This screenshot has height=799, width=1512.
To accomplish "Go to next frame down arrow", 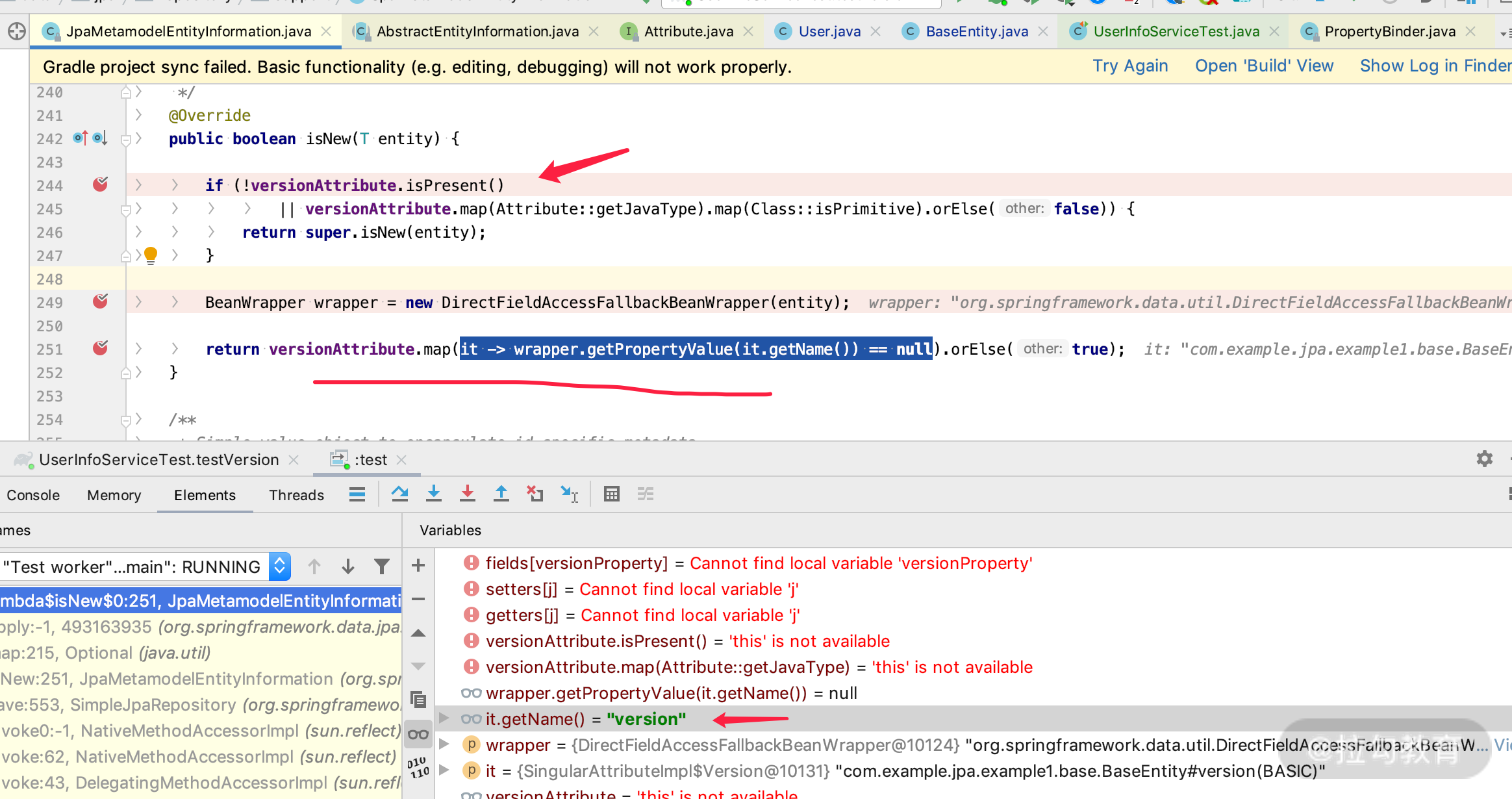I will tap(348, 566).
